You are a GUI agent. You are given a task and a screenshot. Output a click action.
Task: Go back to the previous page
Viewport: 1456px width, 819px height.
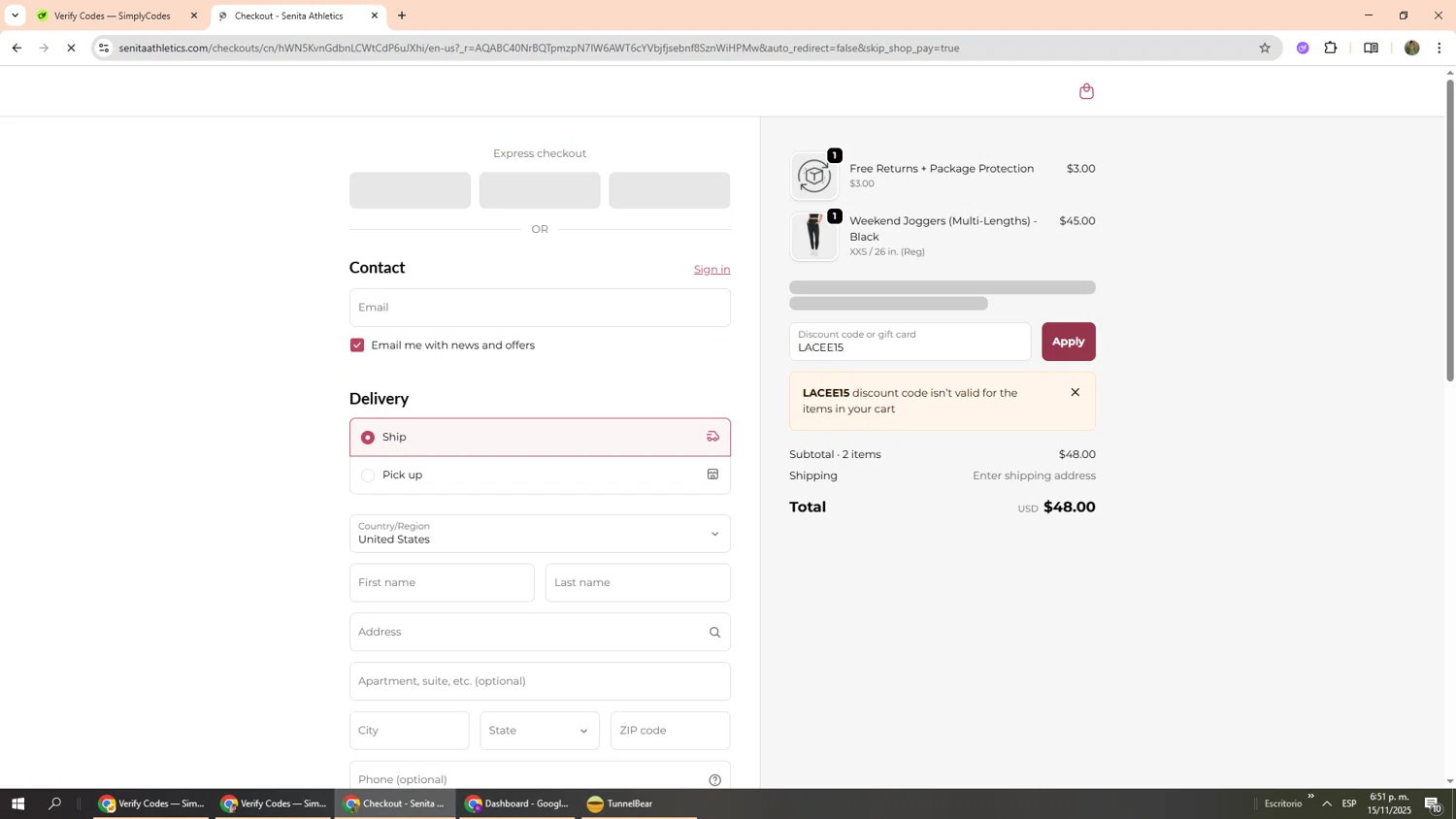17,48
